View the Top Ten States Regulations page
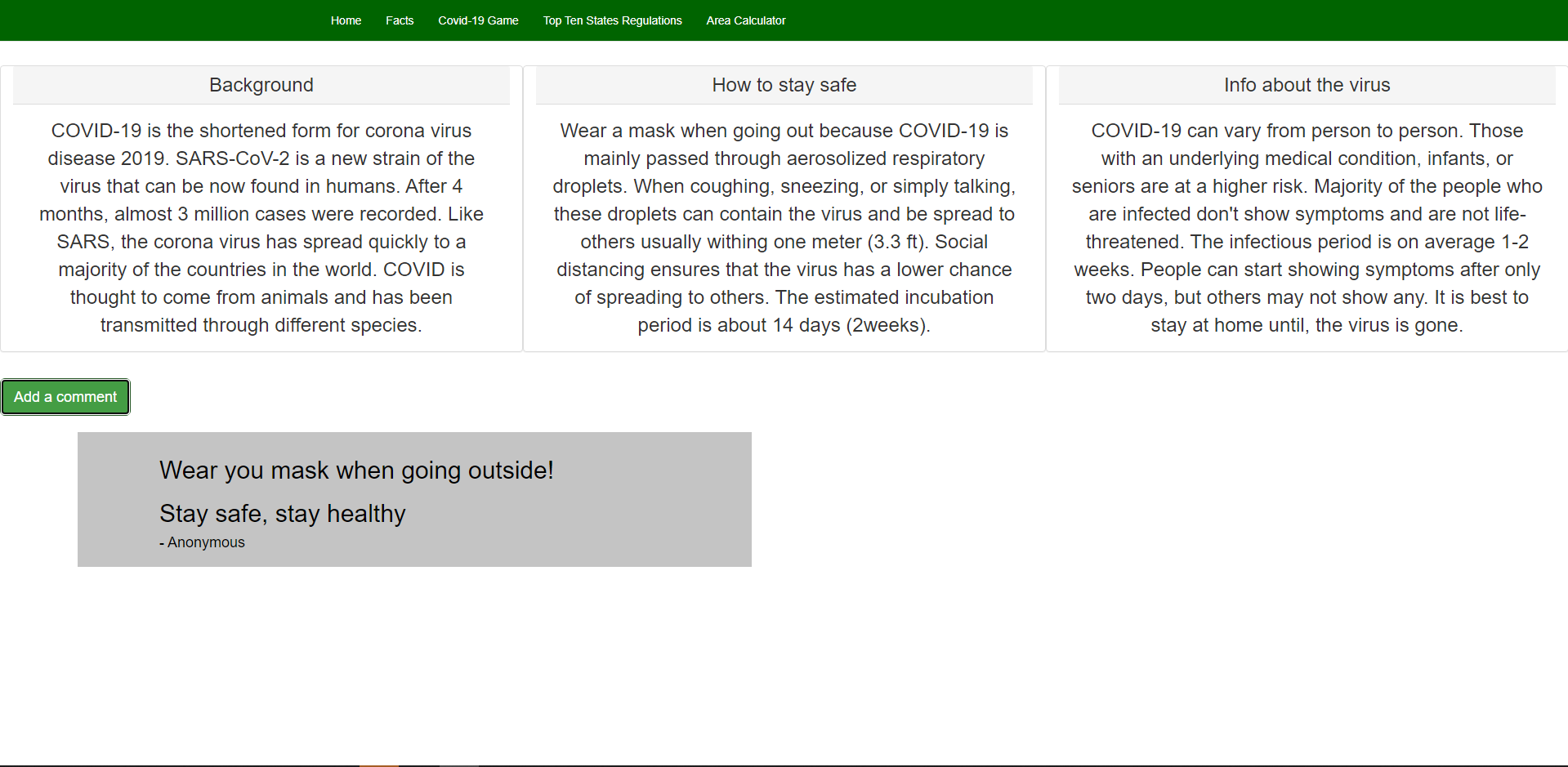The height and width of the screenshot is (767, 1568). 612,20
